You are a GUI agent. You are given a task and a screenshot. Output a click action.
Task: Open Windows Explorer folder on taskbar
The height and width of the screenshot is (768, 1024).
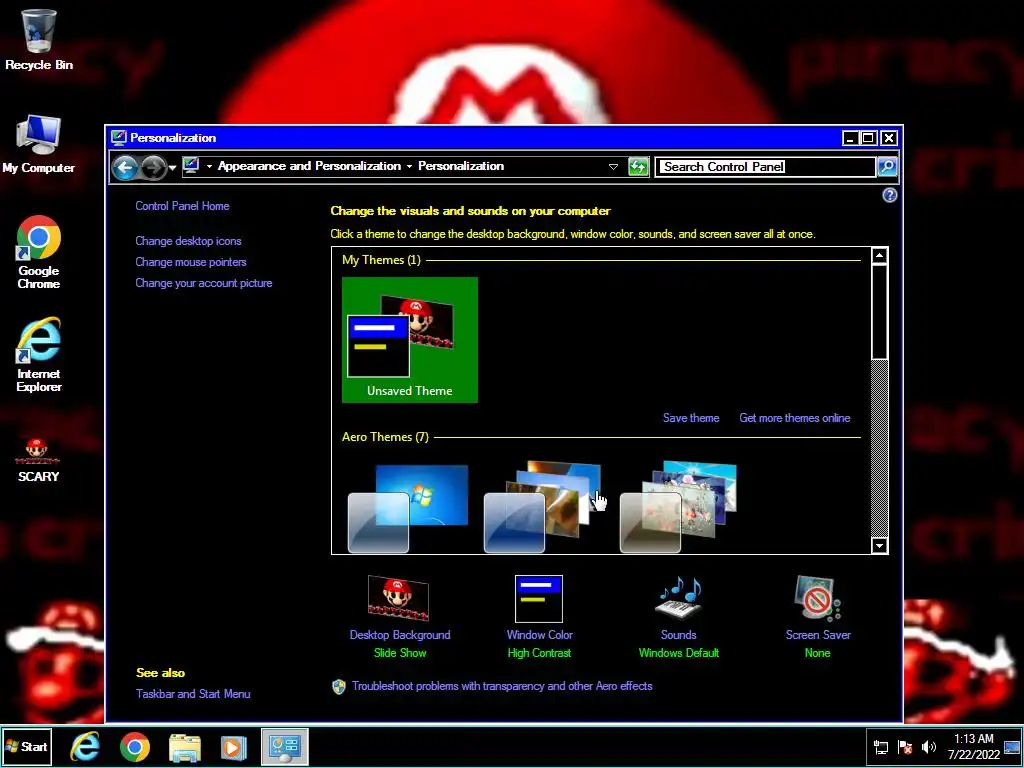185,747
